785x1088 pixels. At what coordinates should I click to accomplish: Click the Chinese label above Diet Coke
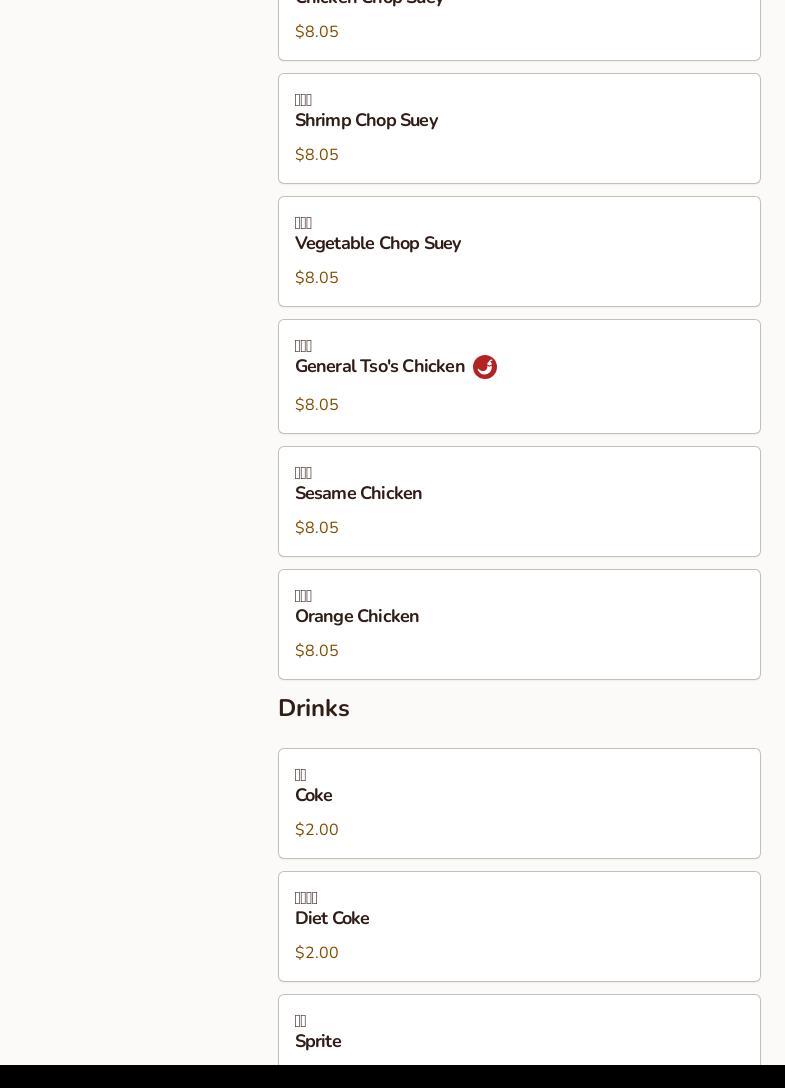(306, 898)
